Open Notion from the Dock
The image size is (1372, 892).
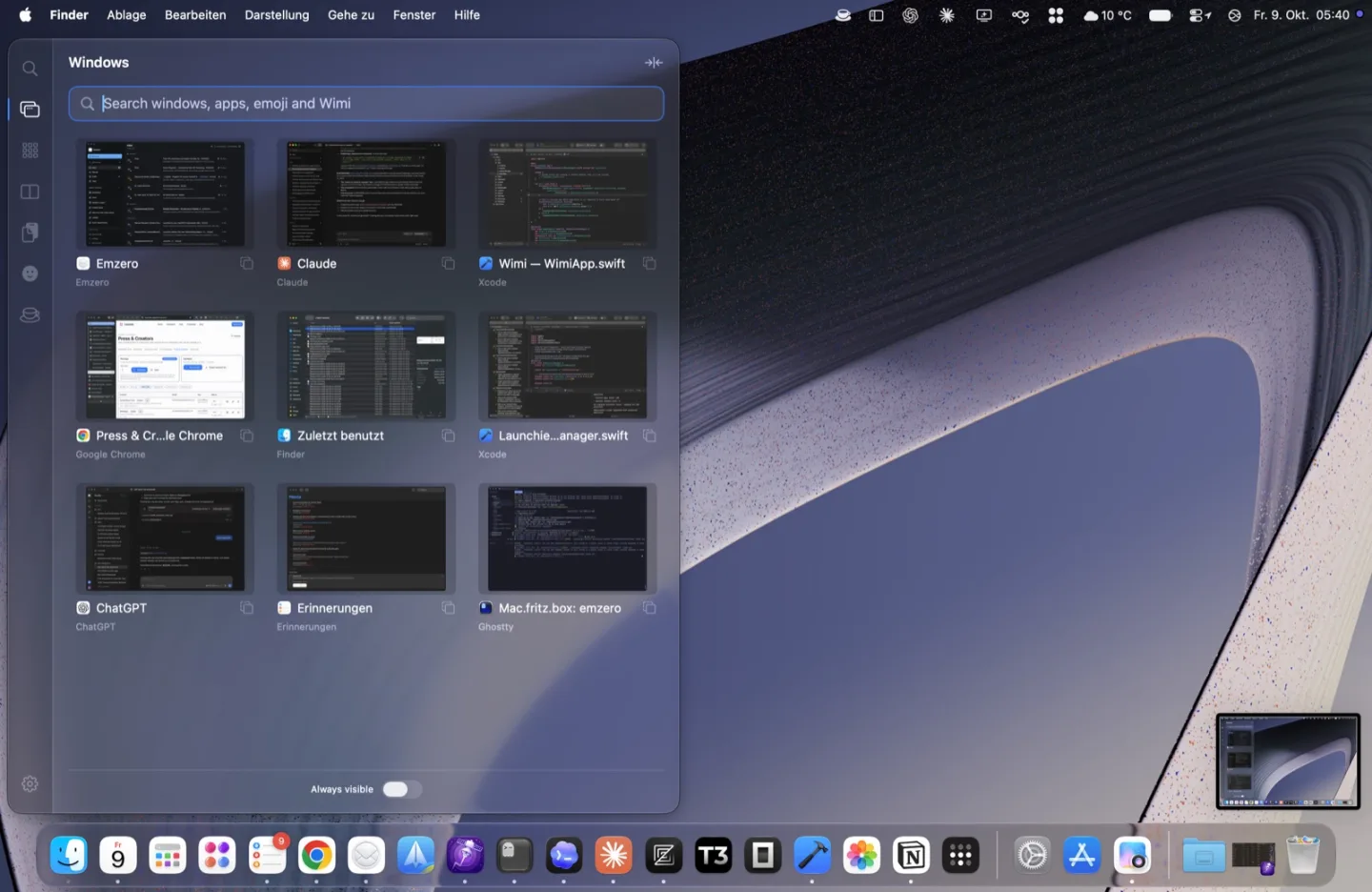pyautogui.click(x=911, y=856)
